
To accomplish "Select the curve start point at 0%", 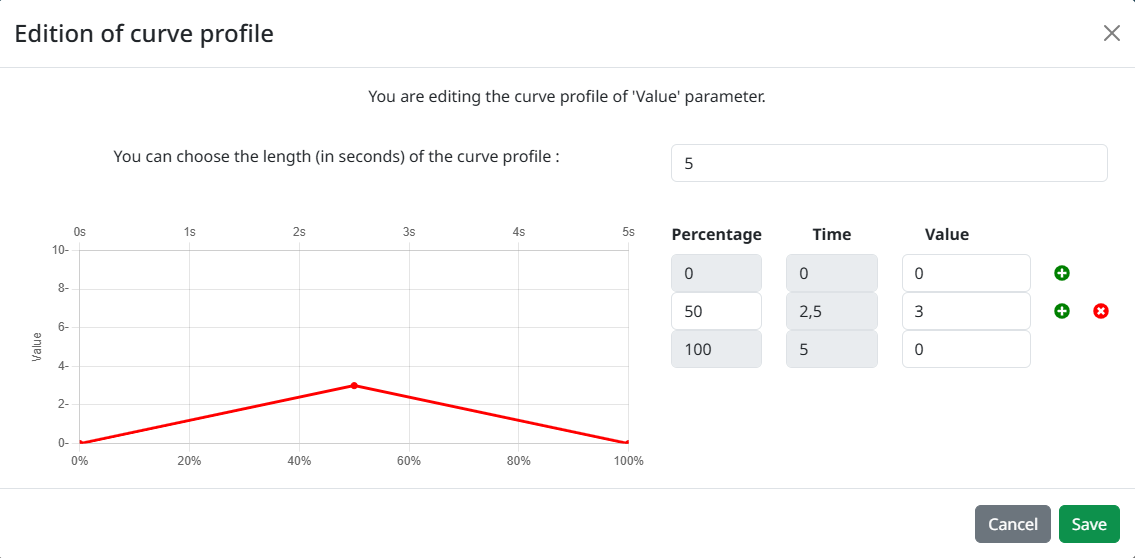I will pyautogui.click(x=80, y=442).
